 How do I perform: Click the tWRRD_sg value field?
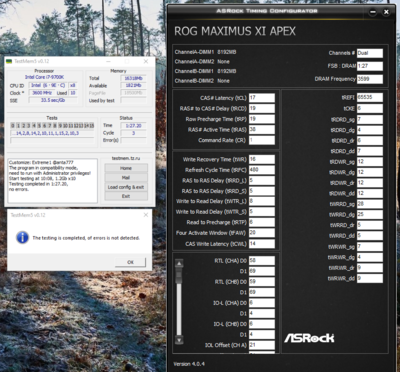[x=370, y=204]
